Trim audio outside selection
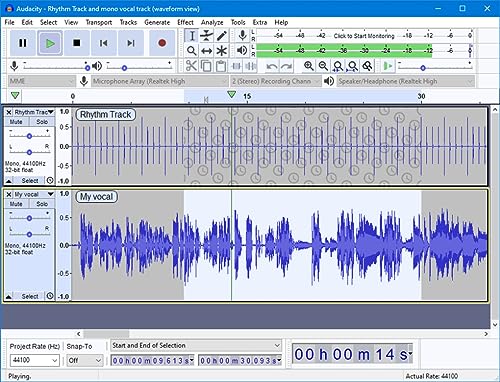 click(x=236, y=66)
